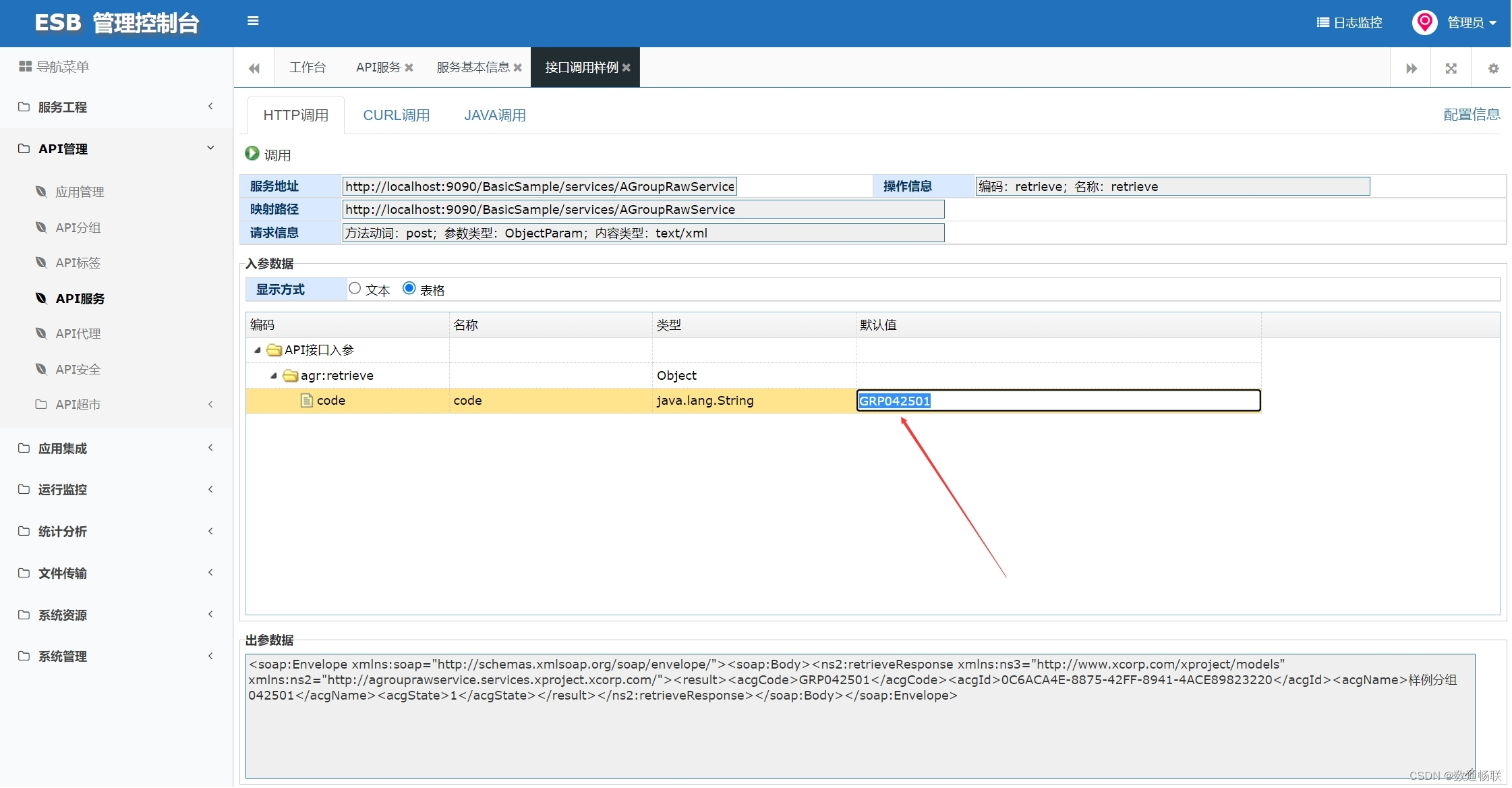Close the 服务基本信息 tab
Image resolution: width=1512 pixels, height=788 pixels.
[518, 67]
